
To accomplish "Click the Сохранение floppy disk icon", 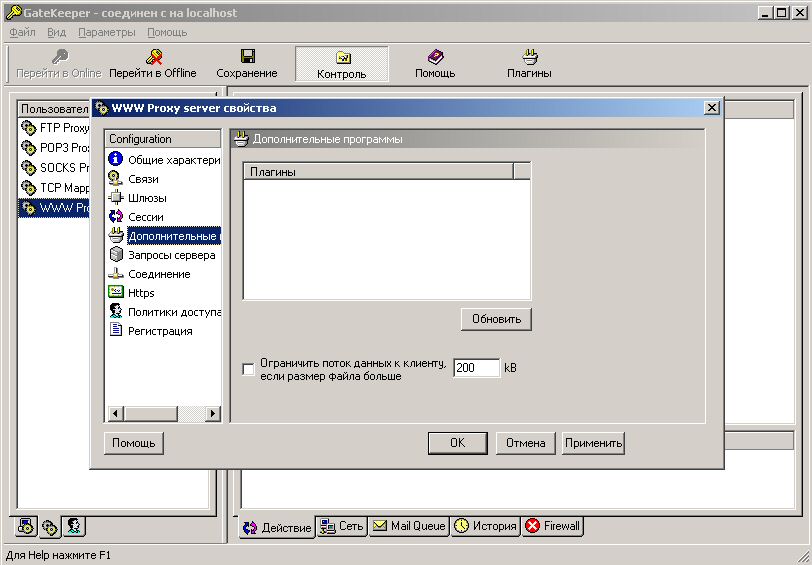I will 248,56.
